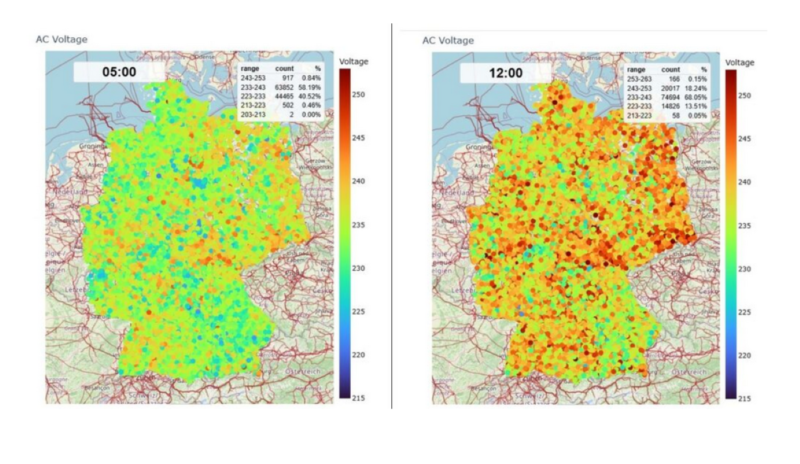Click count value 166
The height and width of the screenshot is (464, 800).
pos(674,79)
